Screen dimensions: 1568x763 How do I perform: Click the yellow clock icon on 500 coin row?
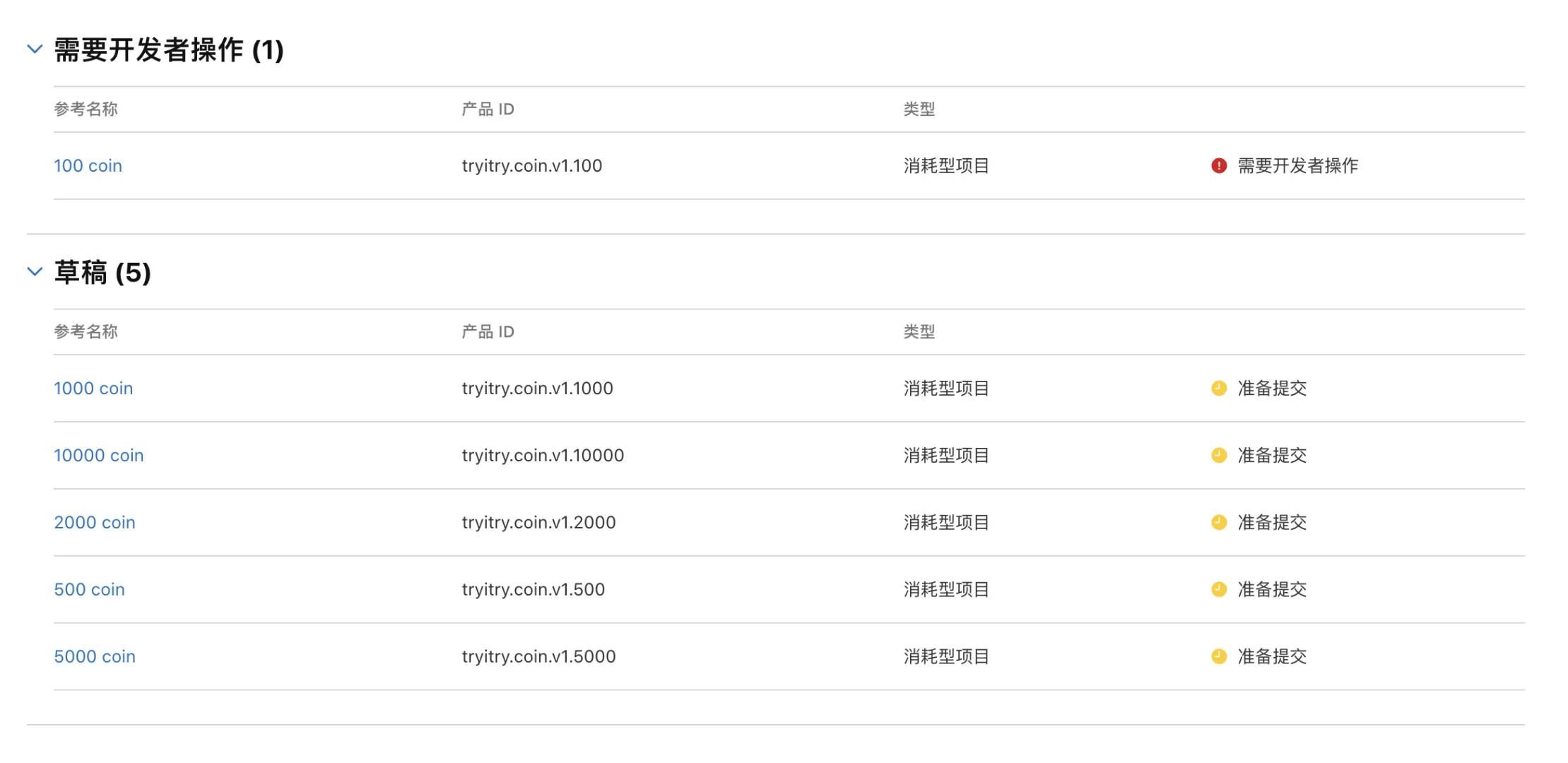(x=1218, y=589)
